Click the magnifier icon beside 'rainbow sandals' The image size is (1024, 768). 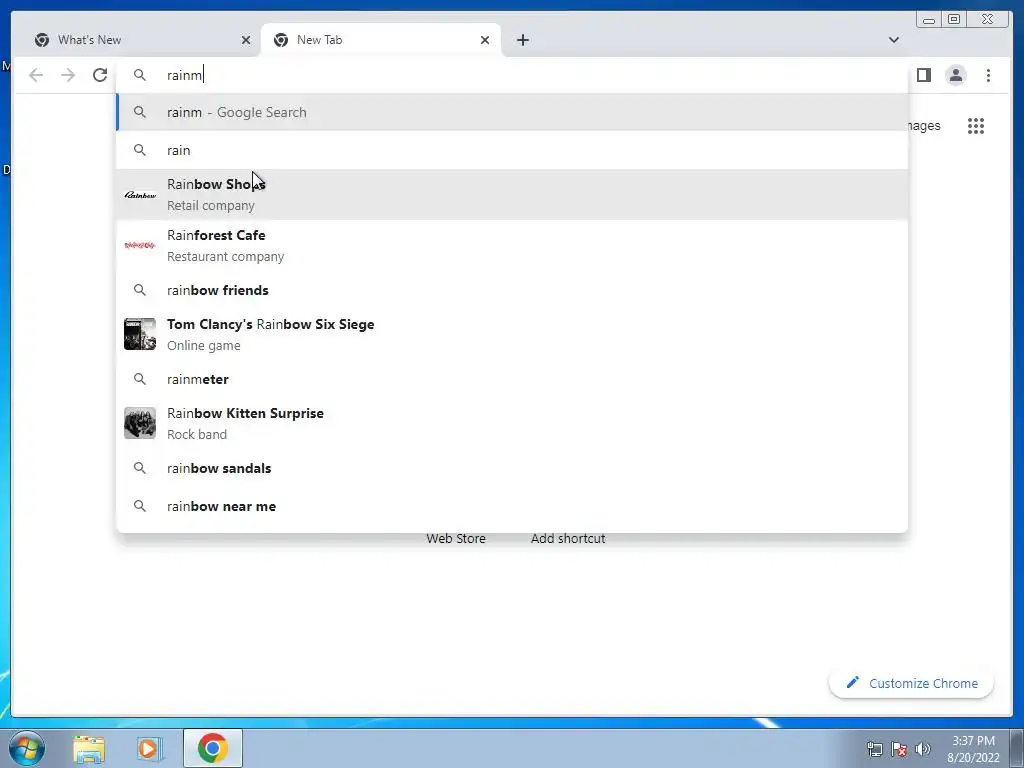tap(140, 468)
